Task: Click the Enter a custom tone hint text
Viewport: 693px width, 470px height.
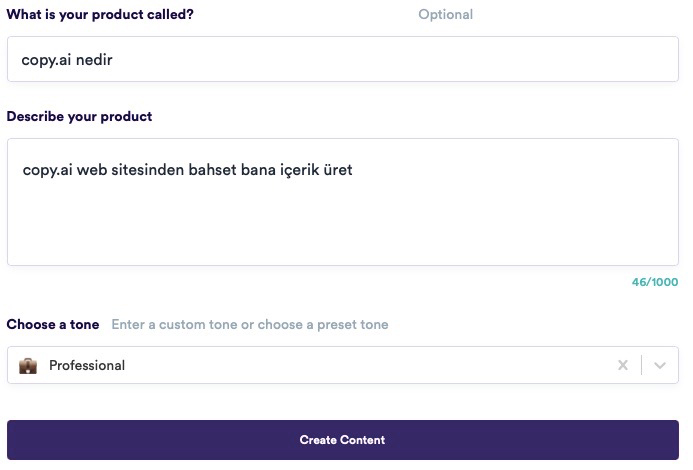Action: [x=250, y=325]
